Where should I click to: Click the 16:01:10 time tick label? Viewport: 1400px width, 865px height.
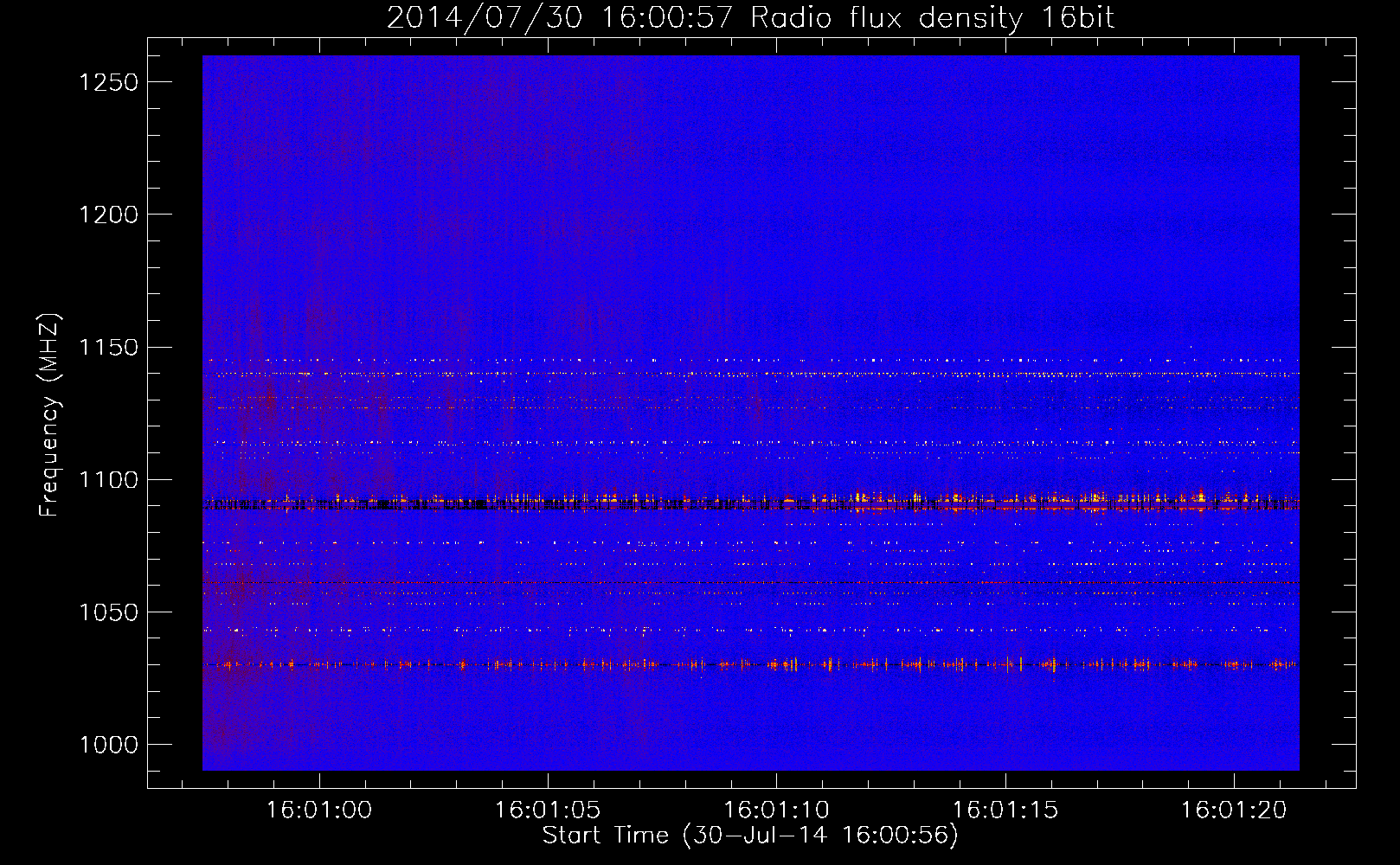coord(776,810)
